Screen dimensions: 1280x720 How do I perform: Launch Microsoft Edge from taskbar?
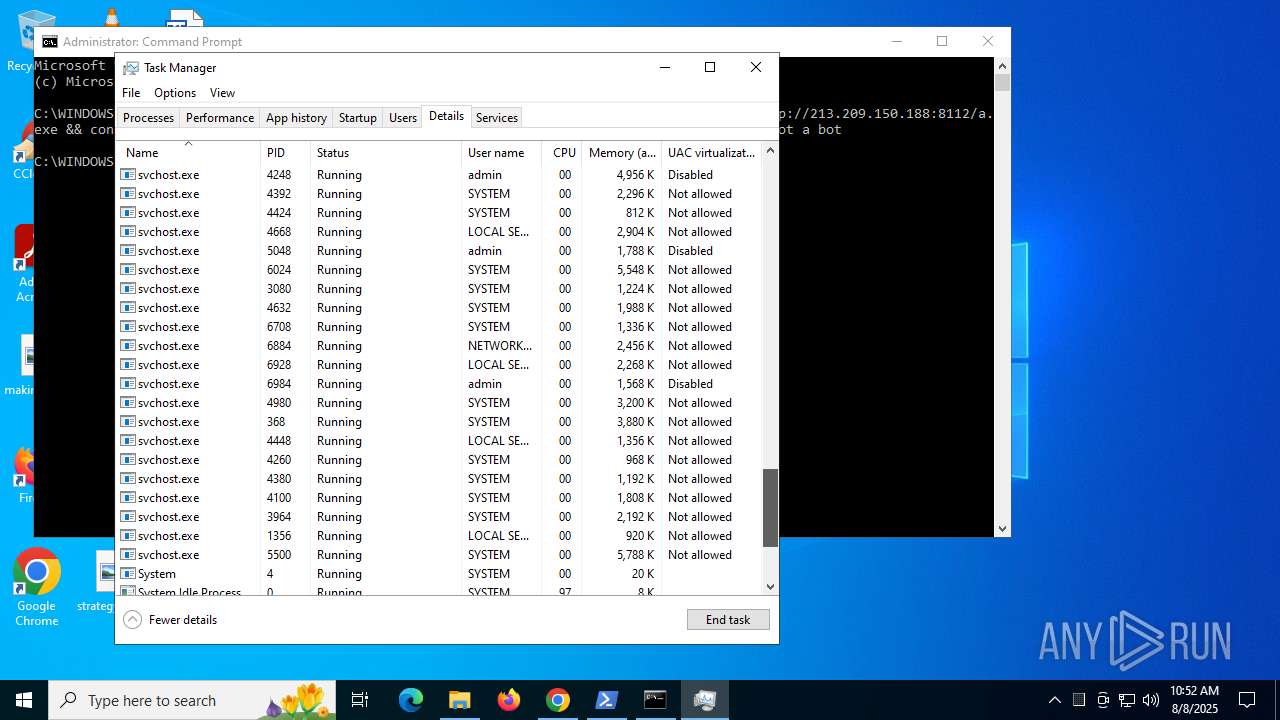coord(411,700)
